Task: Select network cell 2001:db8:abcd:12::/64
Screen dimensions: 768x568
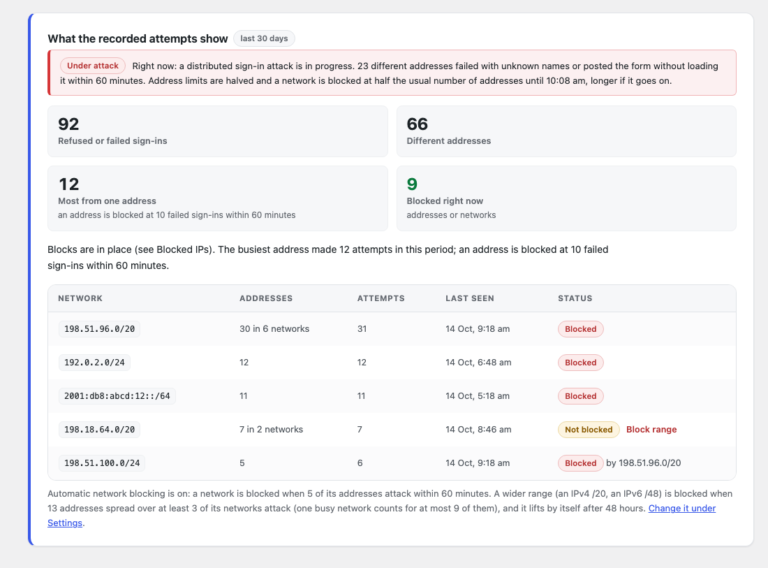Action: (117, 396)
